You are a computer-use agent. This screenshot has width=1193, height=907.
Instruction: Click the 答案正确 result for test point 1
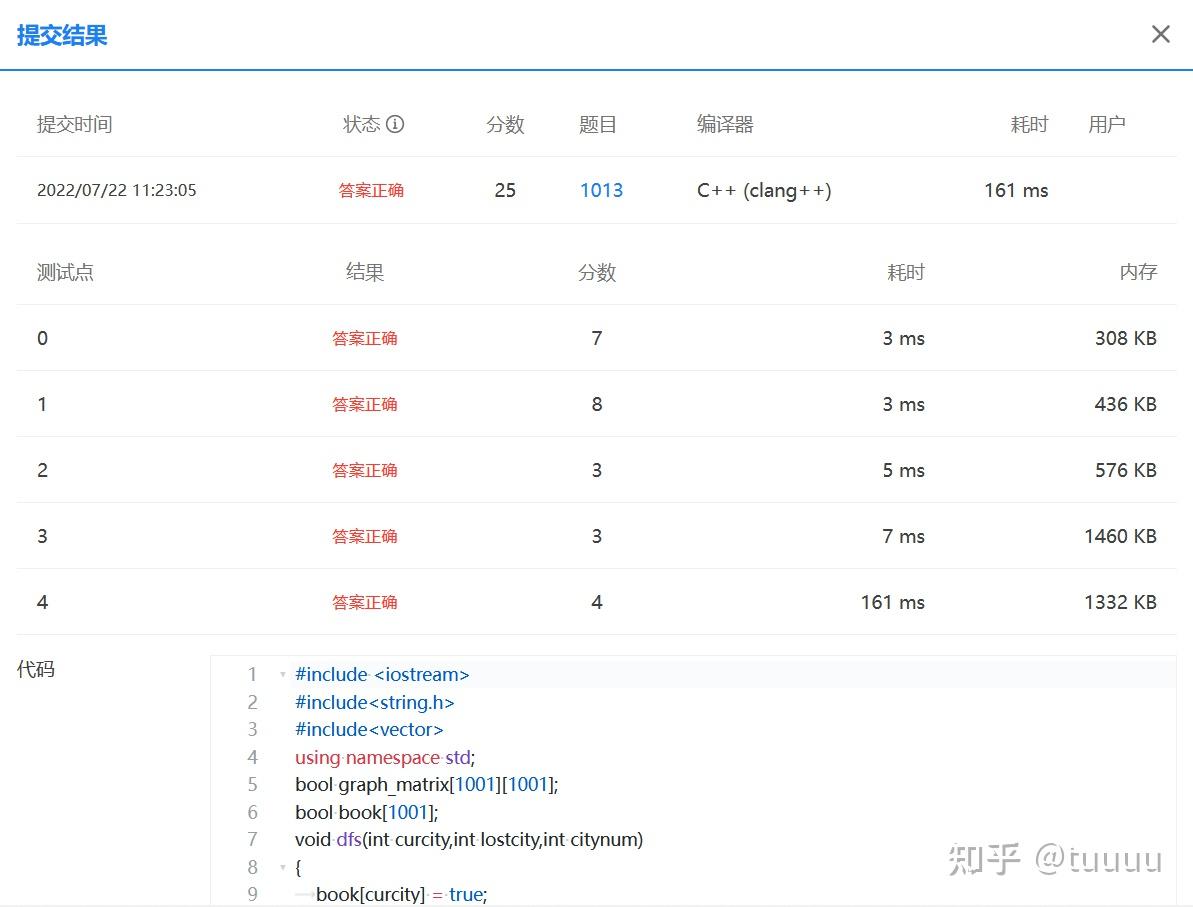coord(364,404)
